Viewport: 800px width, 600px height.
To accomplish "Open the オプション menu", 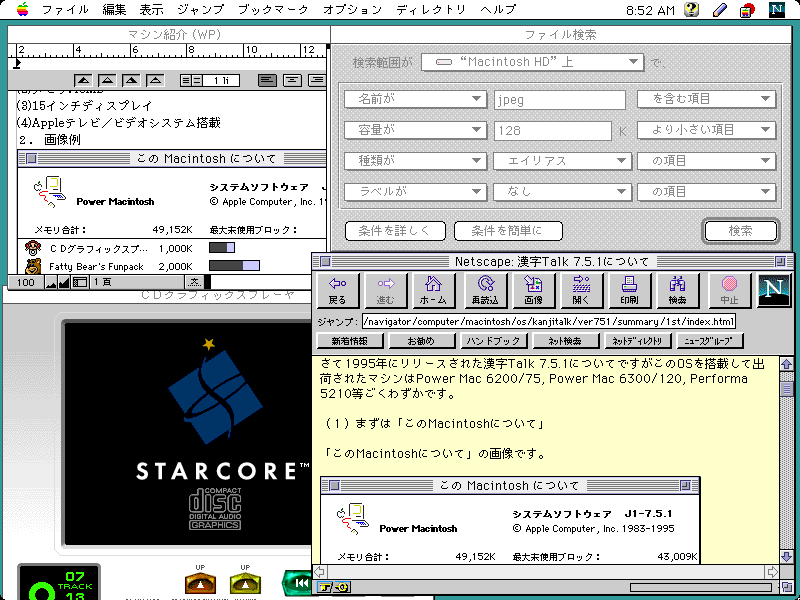I will (353, 9).
